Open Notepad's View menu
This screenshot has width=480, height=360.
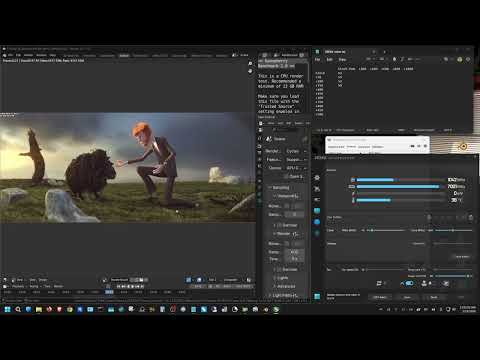(x=342, y=60)
